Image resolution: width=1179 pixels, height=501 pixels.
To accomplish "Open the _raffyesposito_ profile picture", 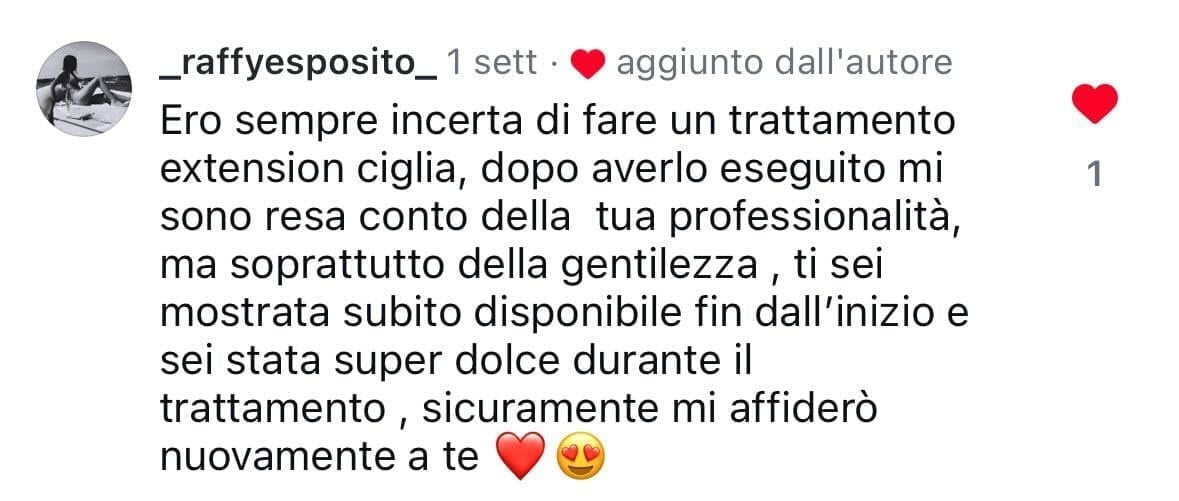I will (83, 89).
